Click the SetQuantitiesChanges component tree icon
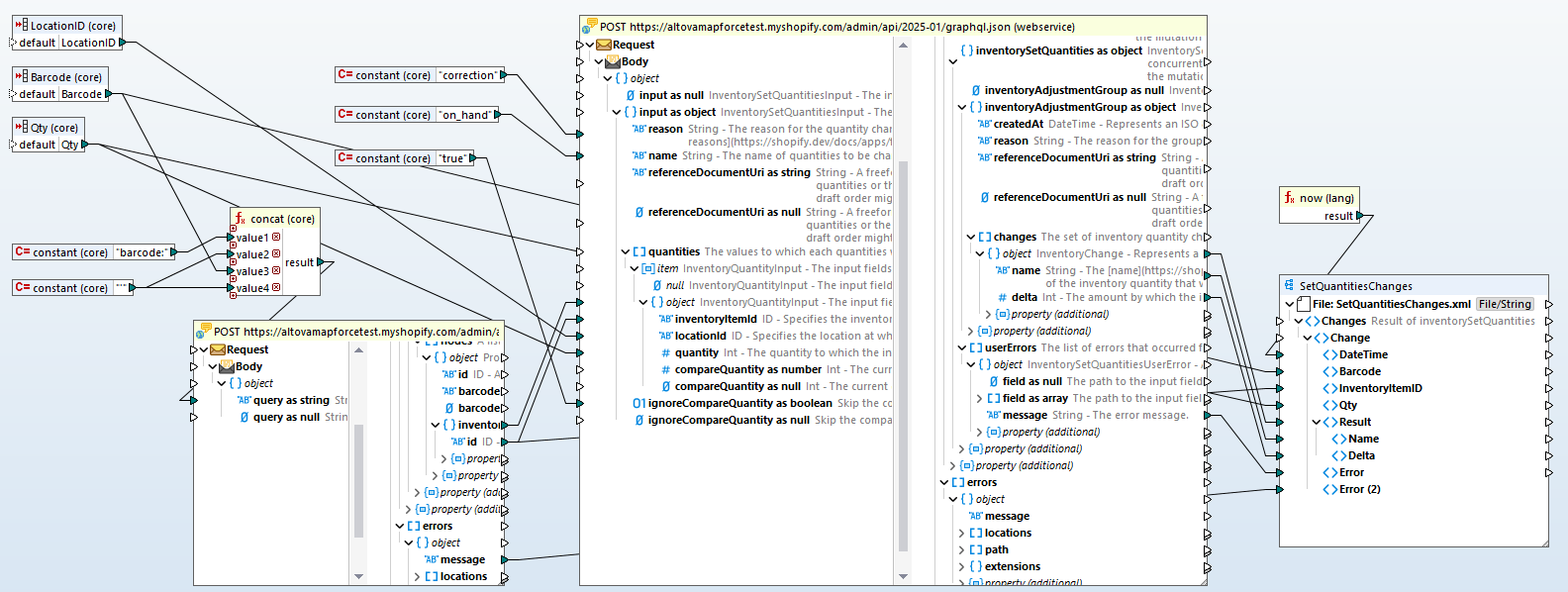The height and width of the screenshot is (592, 1568). pos(1289,286)
